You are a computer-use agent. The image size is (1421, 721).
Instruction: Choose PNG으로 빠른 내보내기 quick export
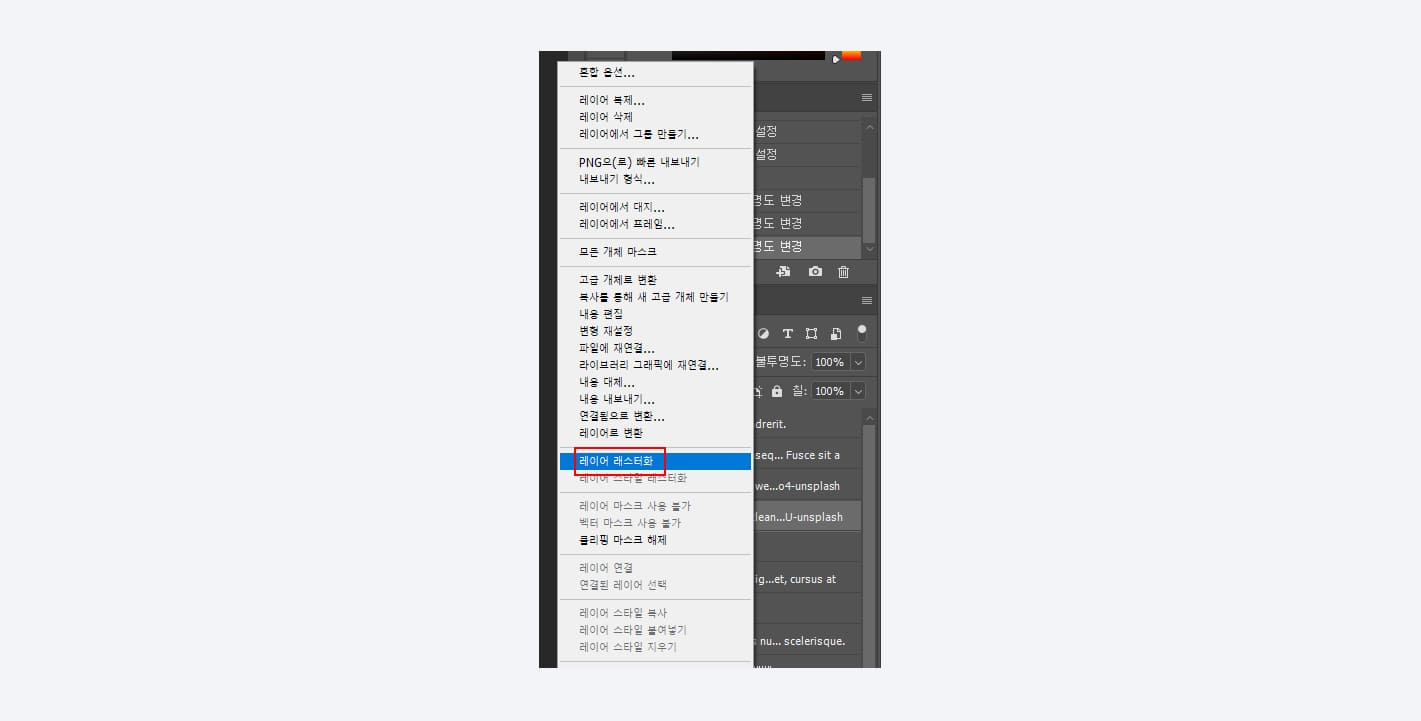(x=640, y=160)
